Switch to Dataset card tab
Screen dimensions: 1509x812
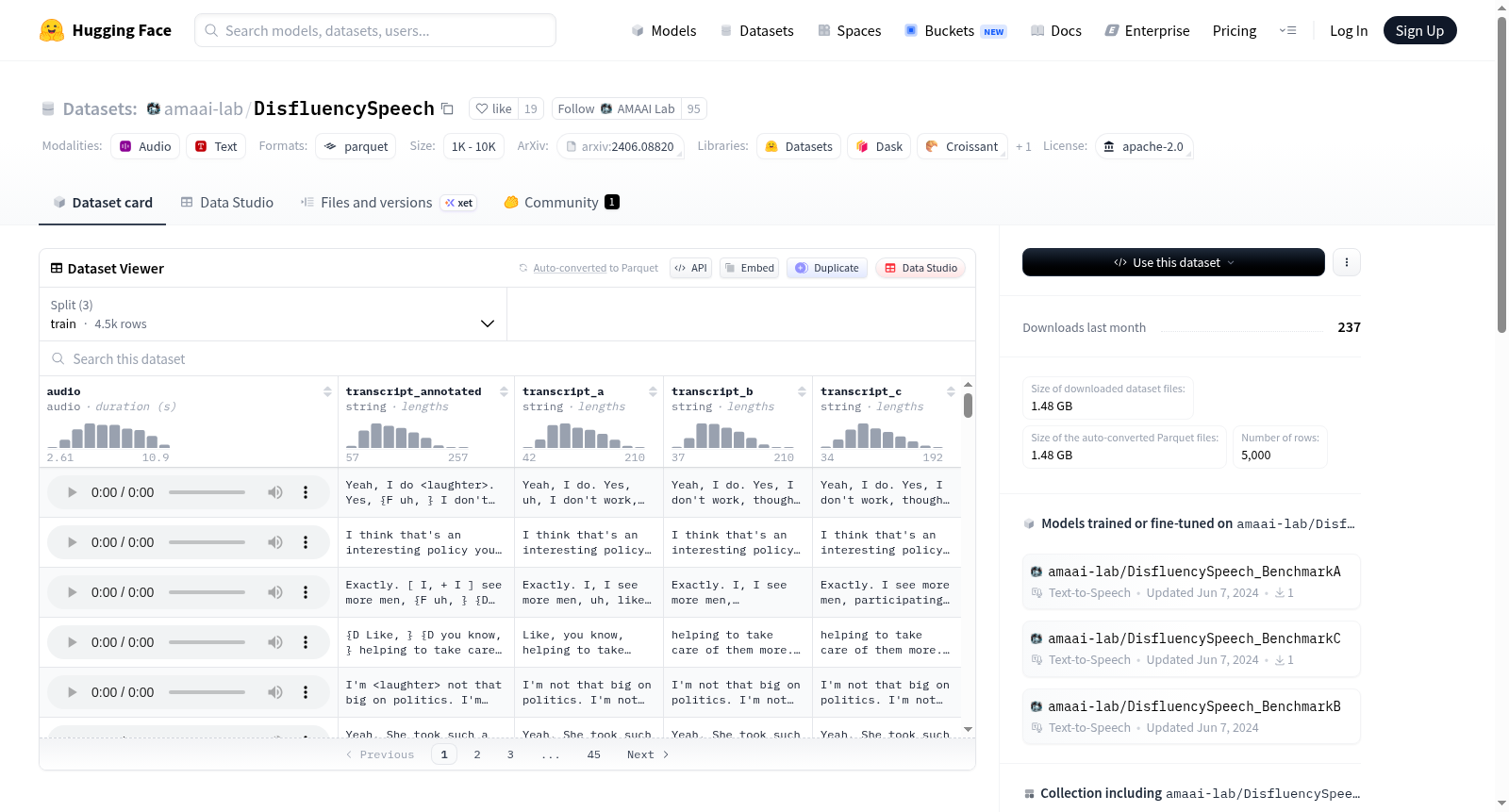pos(102,203)
